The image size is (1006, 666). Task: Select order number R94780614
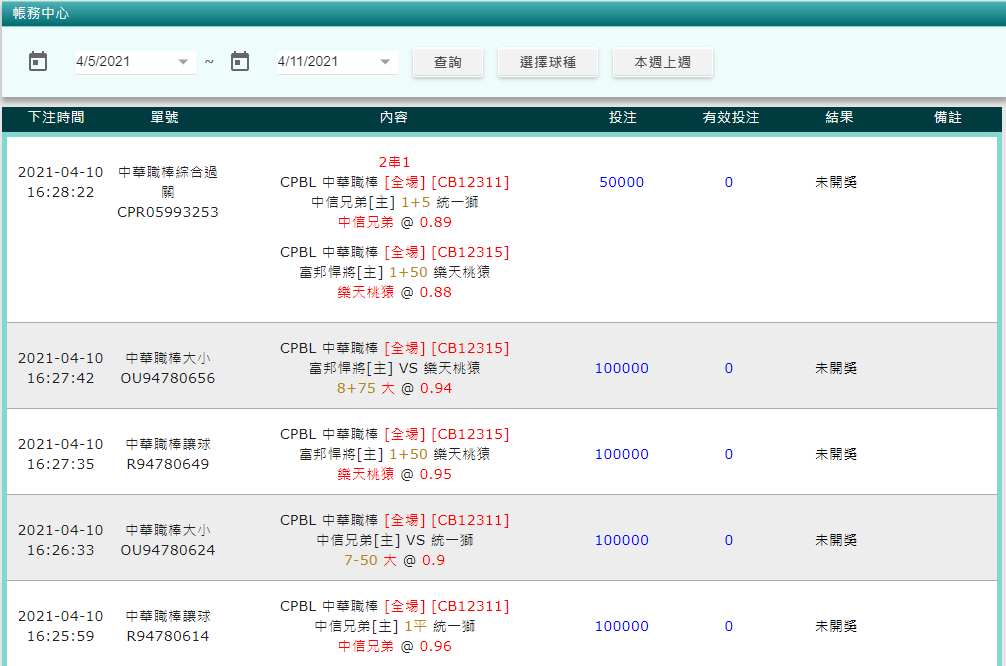[x=168, y=636]
